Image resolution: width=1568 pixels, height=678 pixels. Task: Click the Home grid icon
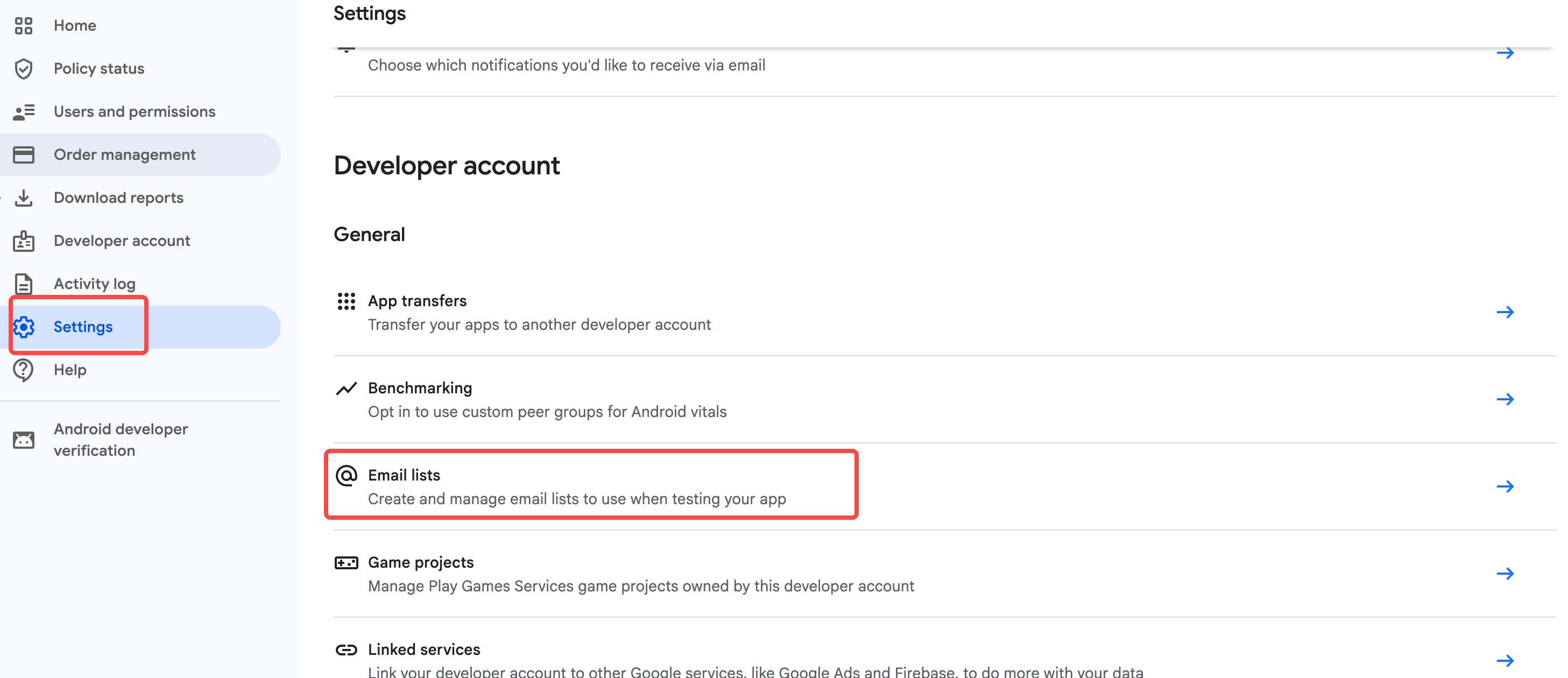(23, 26)
